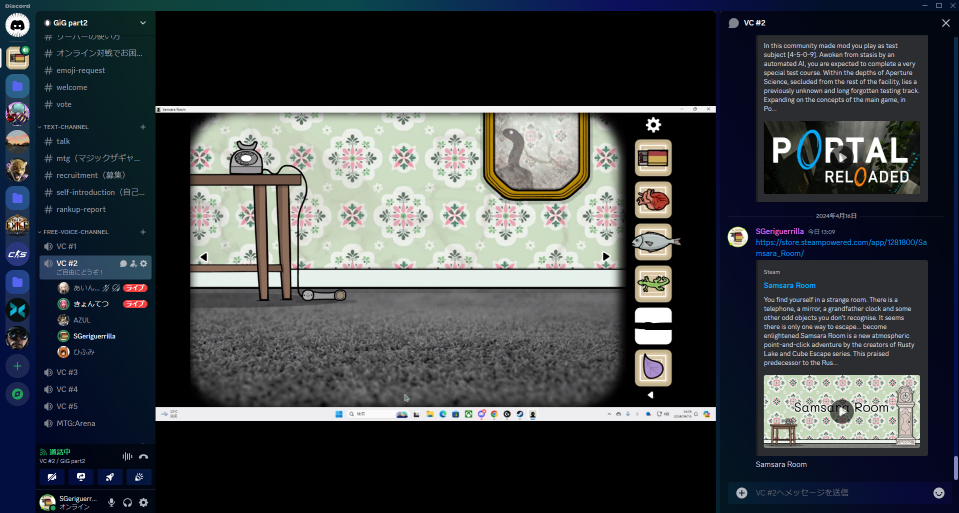Click the game's white settings gear
This screenshot has height=513, width=959.
click(653, 125)
